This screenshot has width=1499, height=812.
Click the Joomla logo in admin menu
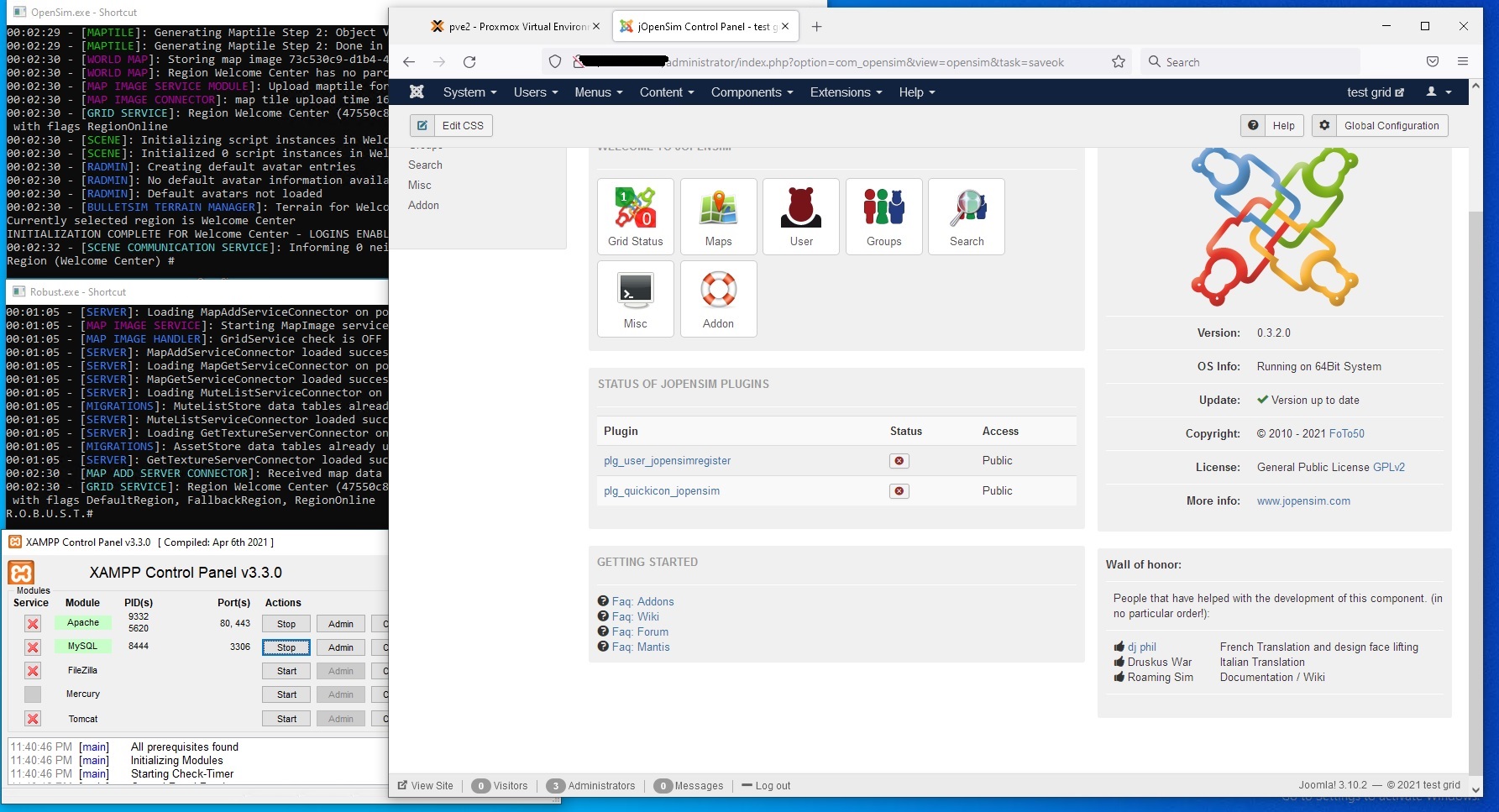417,92
